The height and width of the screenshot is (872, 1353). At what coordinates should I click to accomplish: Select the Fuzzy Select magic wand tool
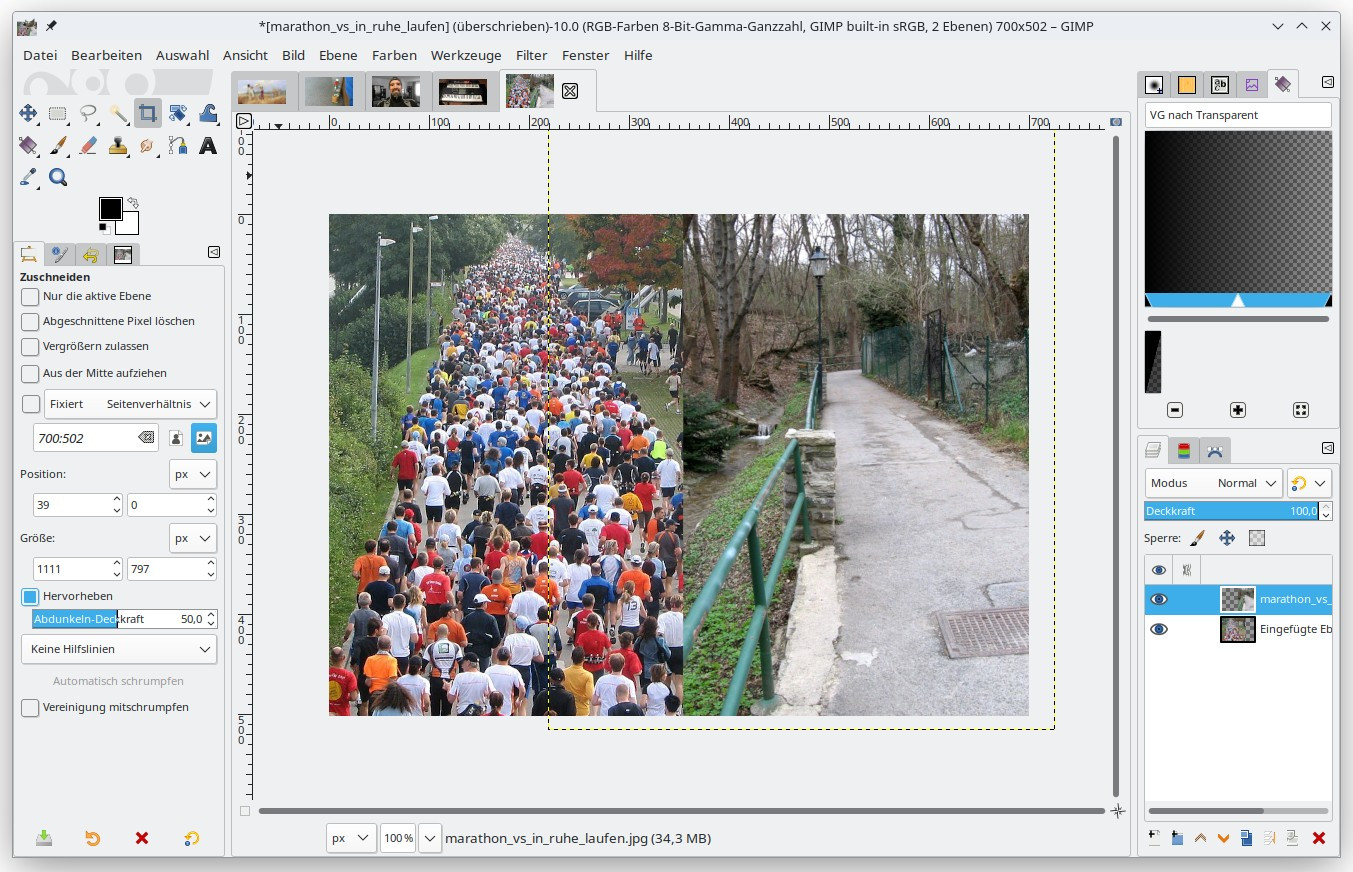tap(118, 114)
